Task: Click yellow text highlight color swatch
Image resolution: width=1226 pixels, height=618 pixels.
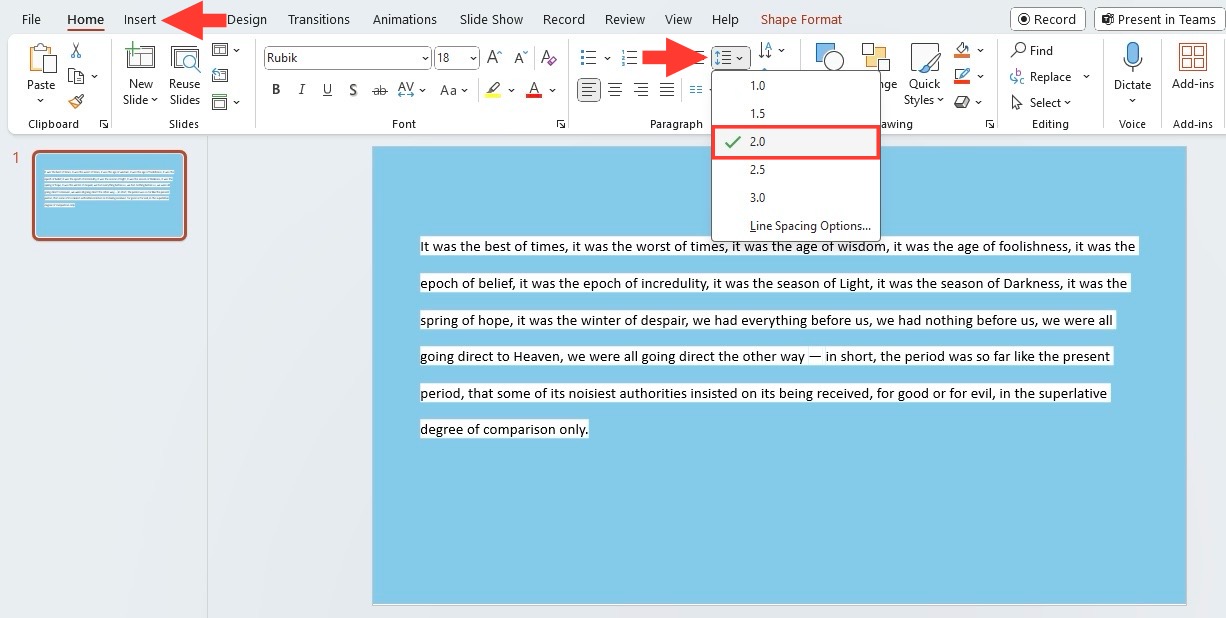Action: click(x=493, y=90)
